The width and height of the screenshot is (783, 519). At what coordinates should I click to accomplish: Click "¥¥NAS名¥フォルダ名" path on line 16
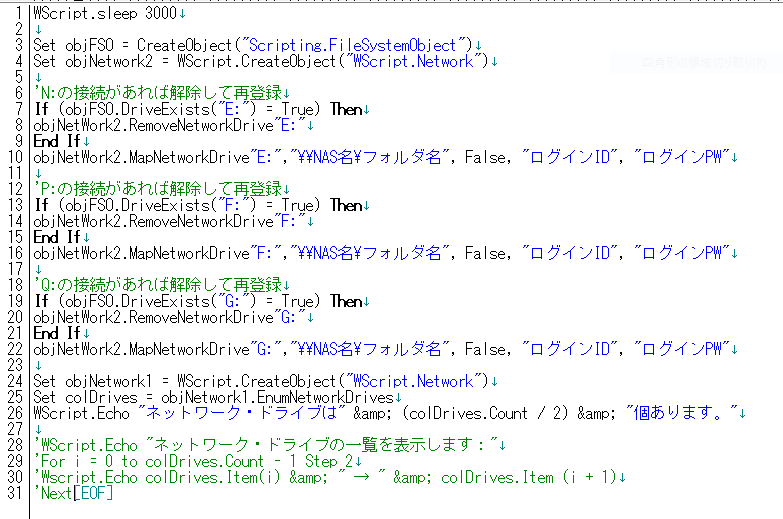pyautogui.click(x=370, y=253)
